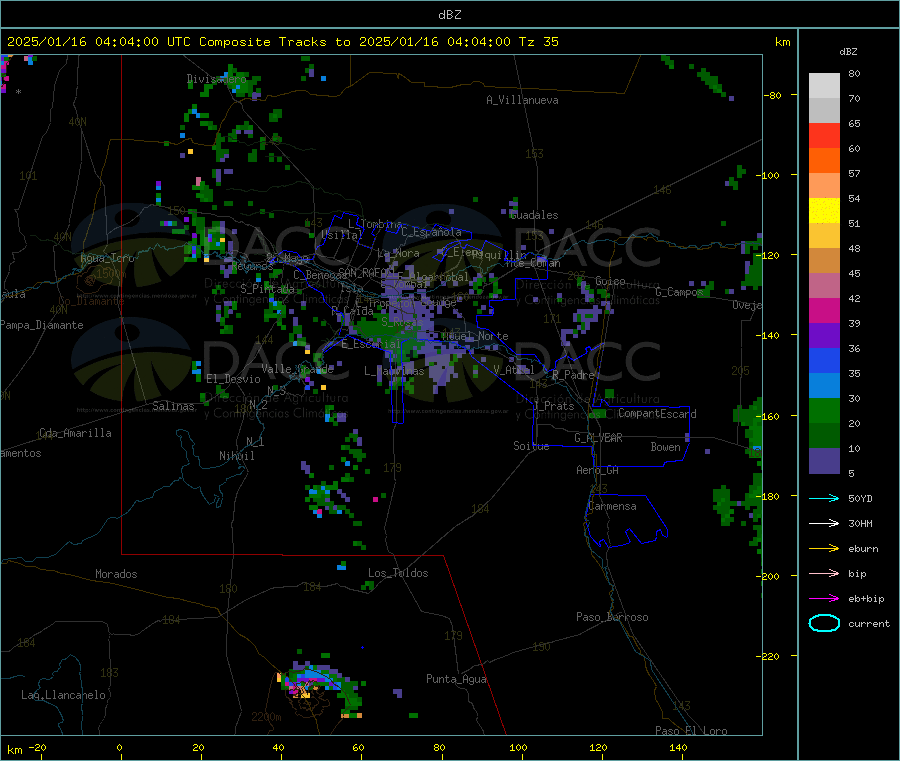Click the 'Morados' map label
Image resolution: width=900 pixels, height=761 pixels.
point(116,574)
